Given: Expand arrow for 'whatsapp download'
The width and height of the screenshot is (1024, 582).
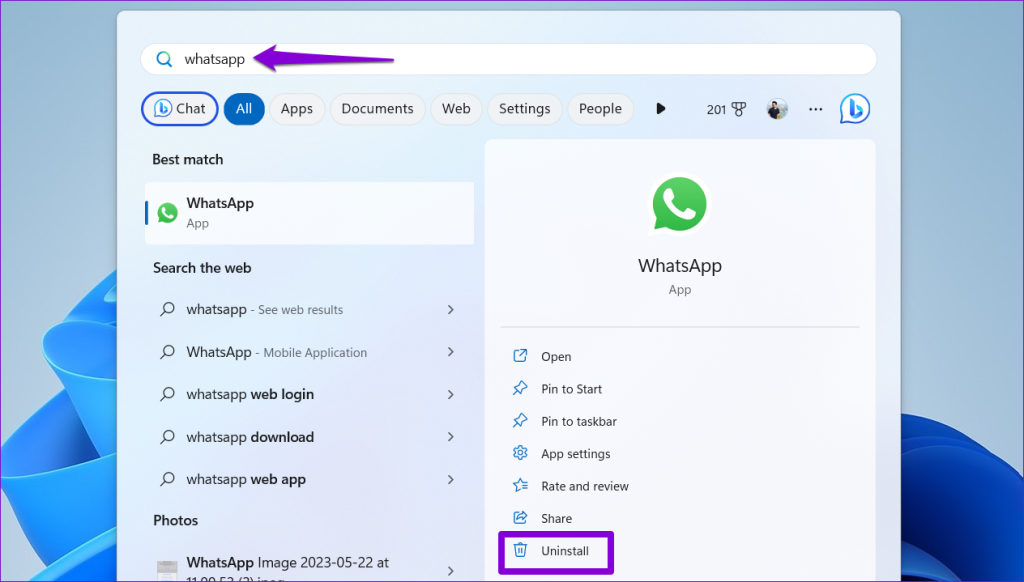Looking at the screenshot, I should 451,437.
